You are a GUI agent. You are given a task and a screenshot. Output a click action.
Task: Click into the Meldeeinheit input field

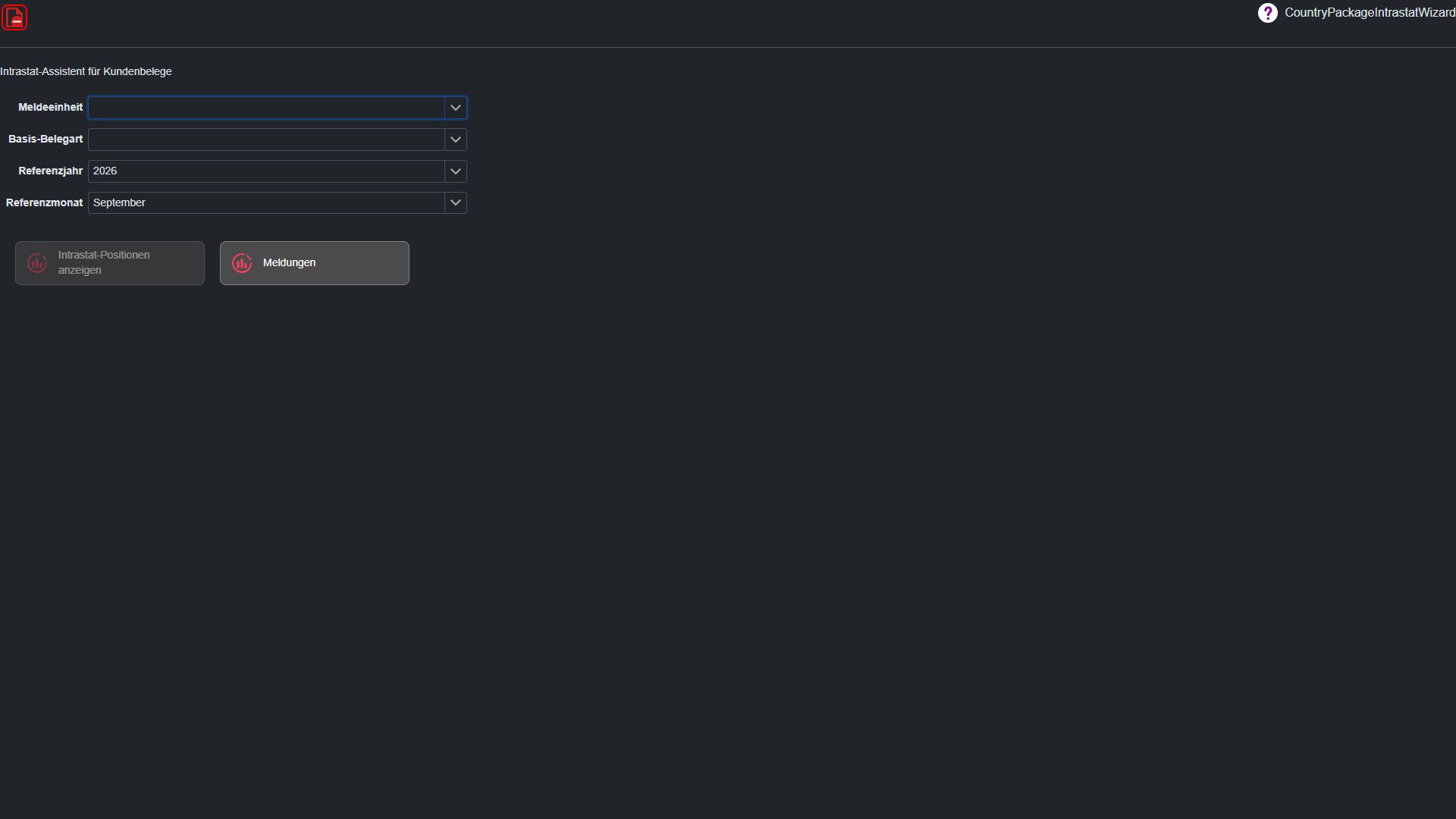point(266,108)
